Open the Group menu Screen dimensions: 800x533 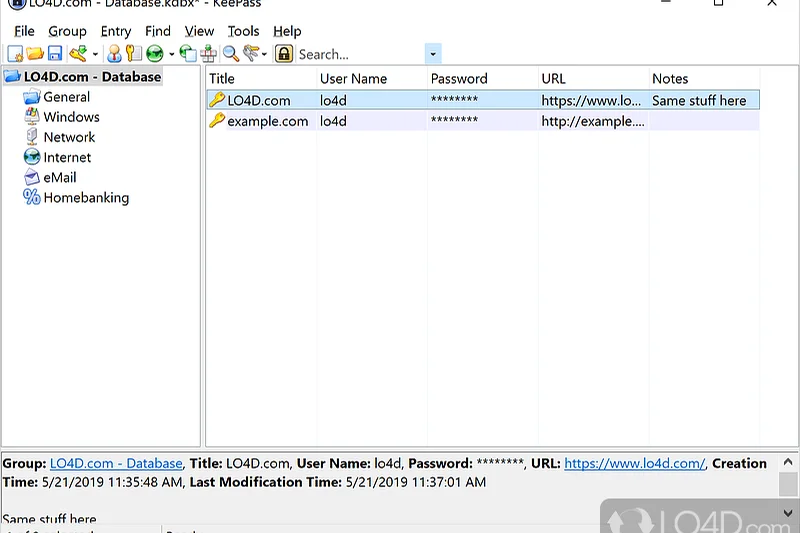pyautogui.click(x=67, y=31)
